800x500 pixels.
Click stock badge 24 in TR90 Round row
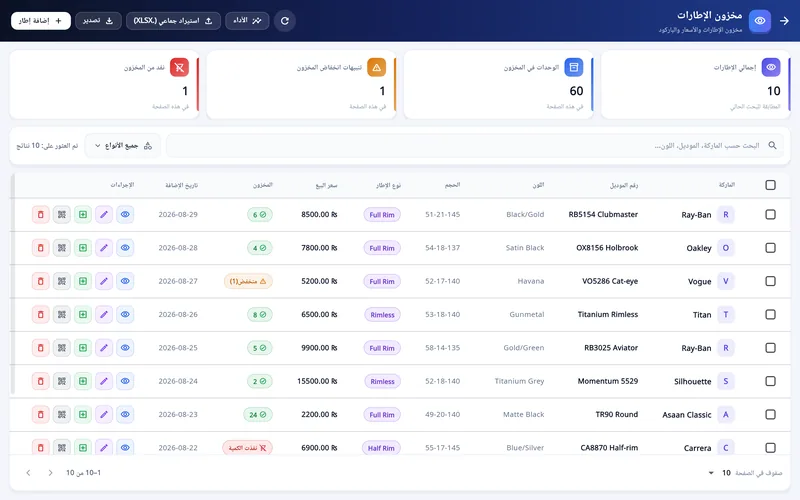[258, 415]
